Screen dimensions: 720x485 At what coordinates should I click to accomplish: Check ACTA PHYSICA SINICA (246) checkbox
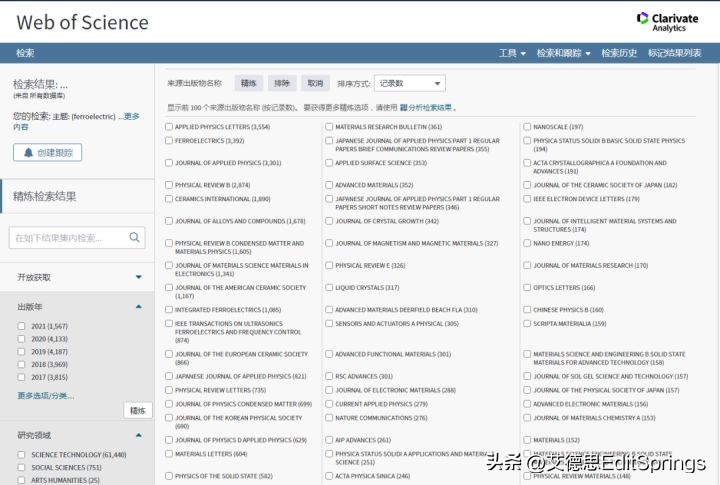click(x=329, y=476)
